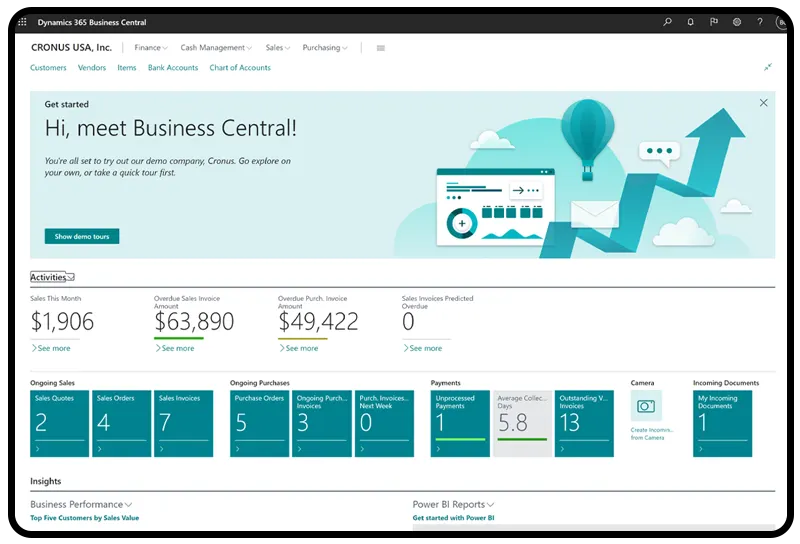
Task: Click the camera icon tile
Action: 646,406
